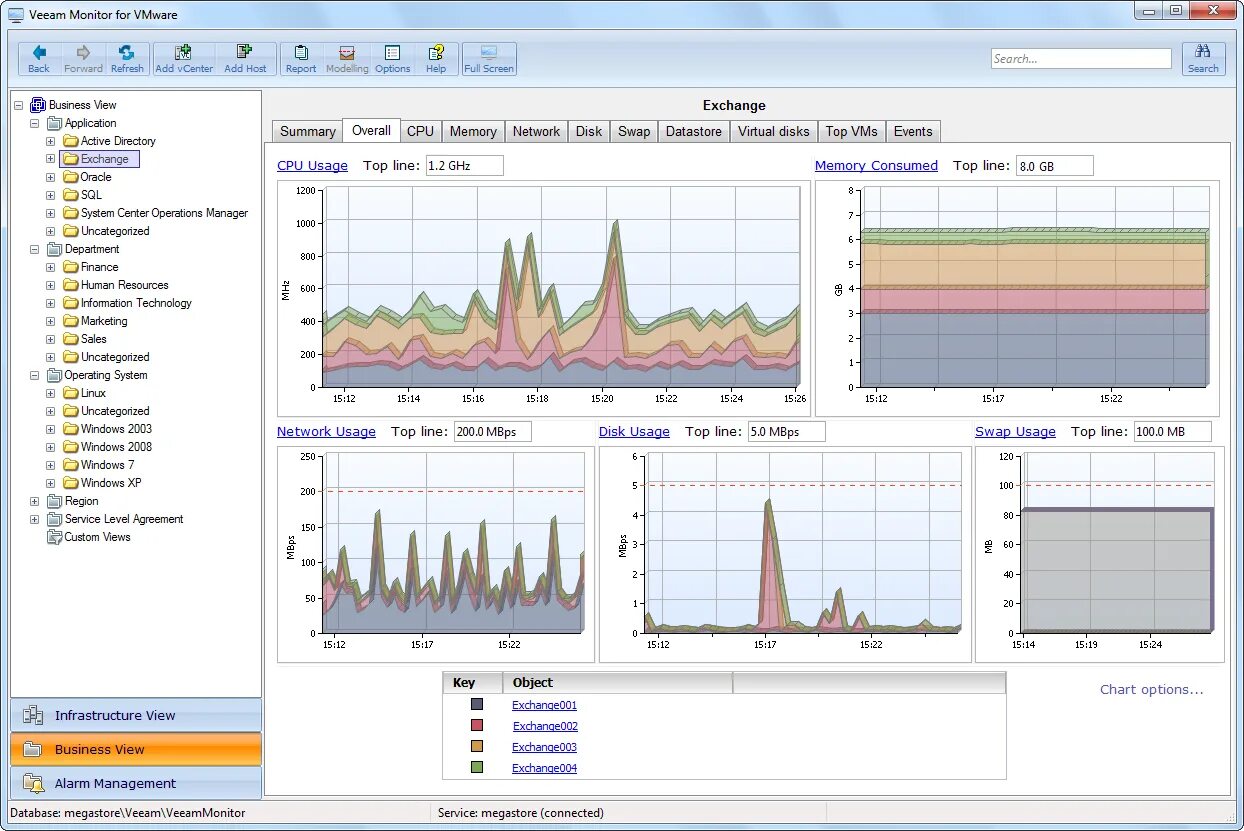Viewport: 1244px width, 831px height.
Task: Open the Top VMs tab
Action: (851, 131)
